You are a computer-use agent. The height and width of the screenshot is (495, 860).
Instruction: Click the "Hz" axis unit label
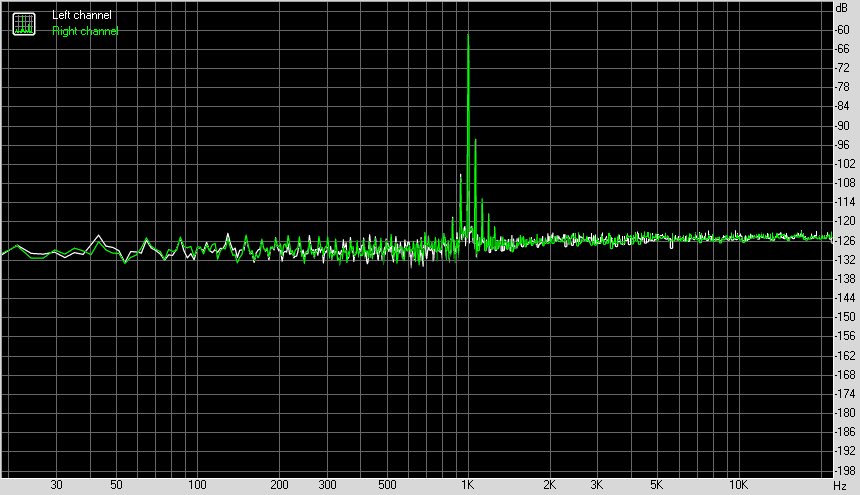coord(840,486)
